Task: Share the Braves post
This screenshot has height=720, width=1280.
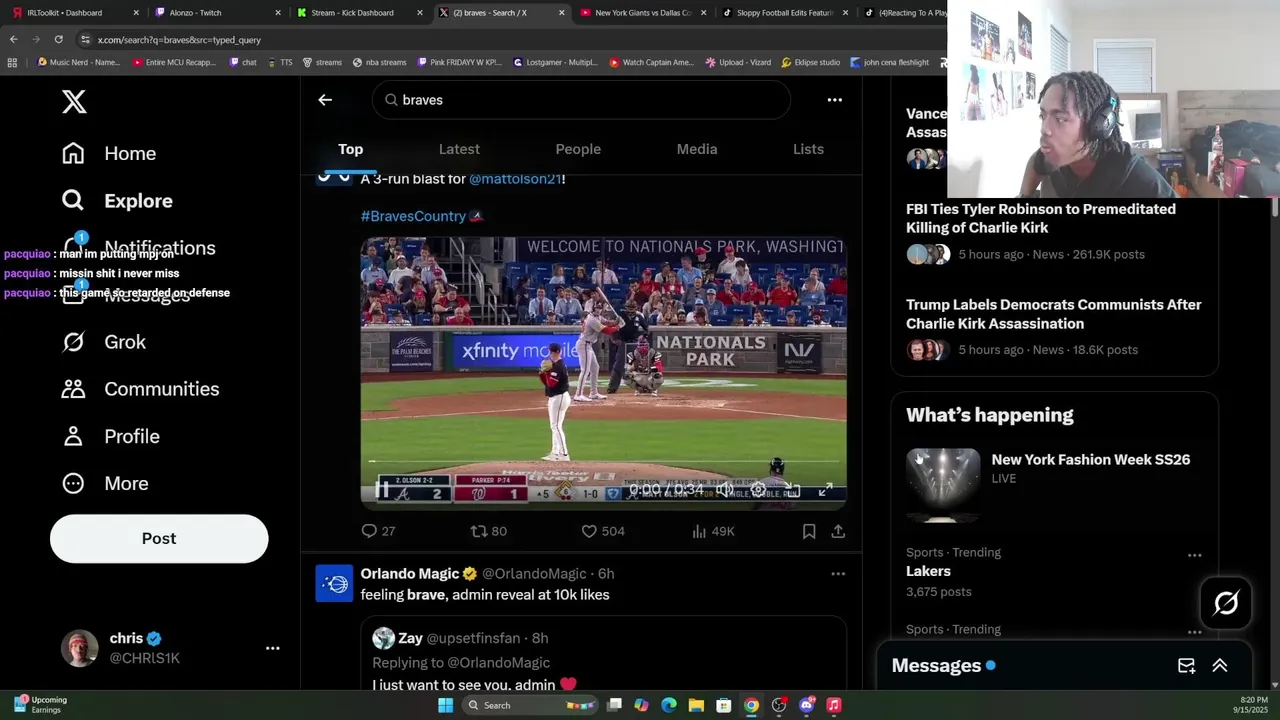Action: [838, 531]
